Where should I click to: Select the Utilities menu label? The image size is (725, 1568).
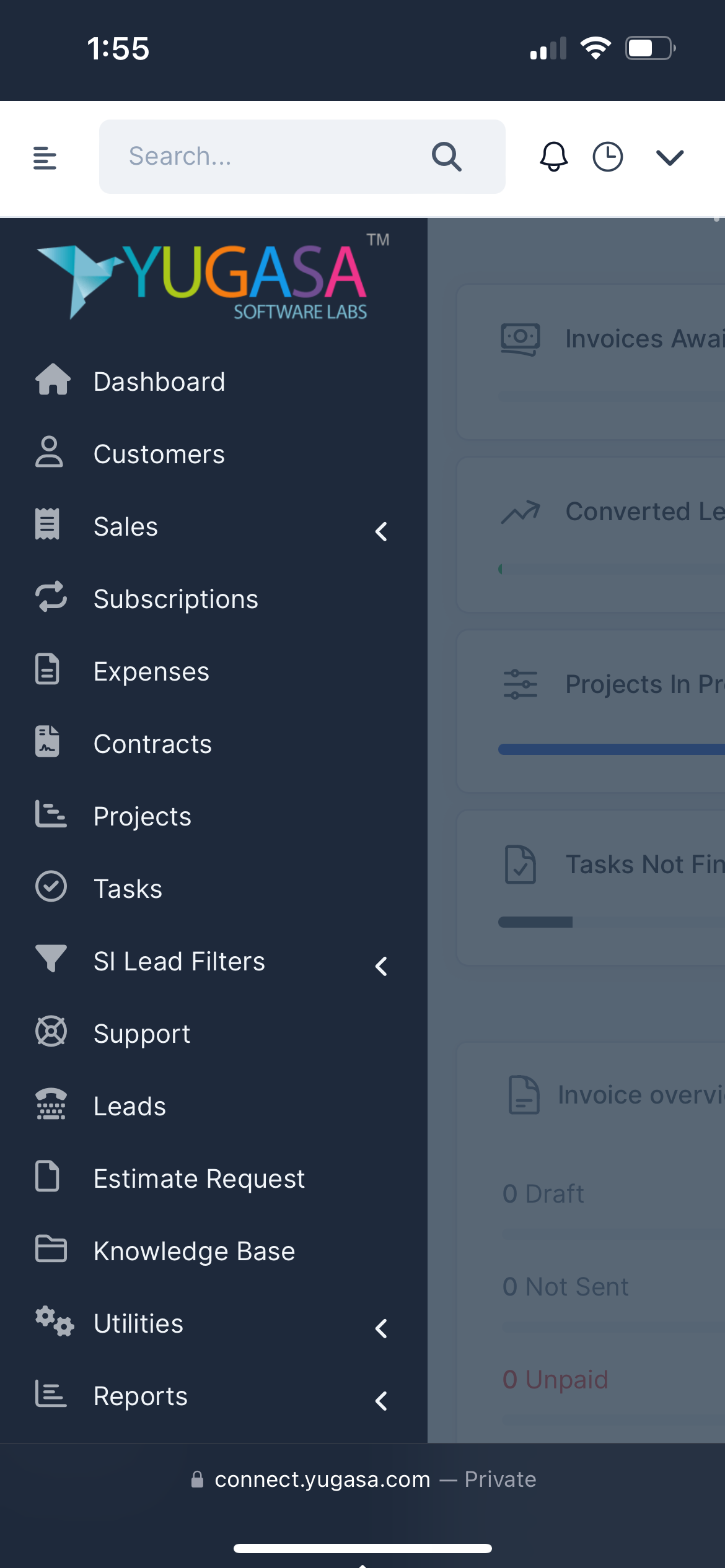point(138,1324)
